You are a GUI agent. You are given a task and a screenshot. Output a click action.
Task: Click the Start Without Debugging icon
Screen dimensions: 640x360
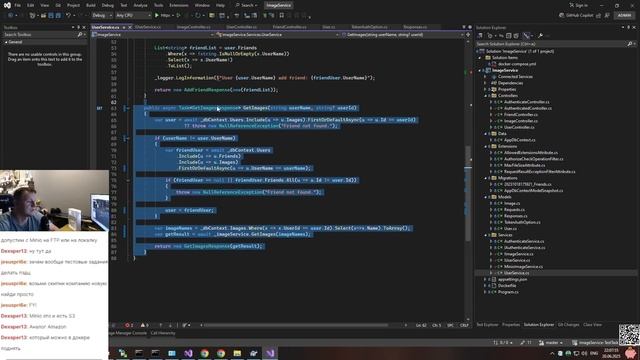(178, 16)
